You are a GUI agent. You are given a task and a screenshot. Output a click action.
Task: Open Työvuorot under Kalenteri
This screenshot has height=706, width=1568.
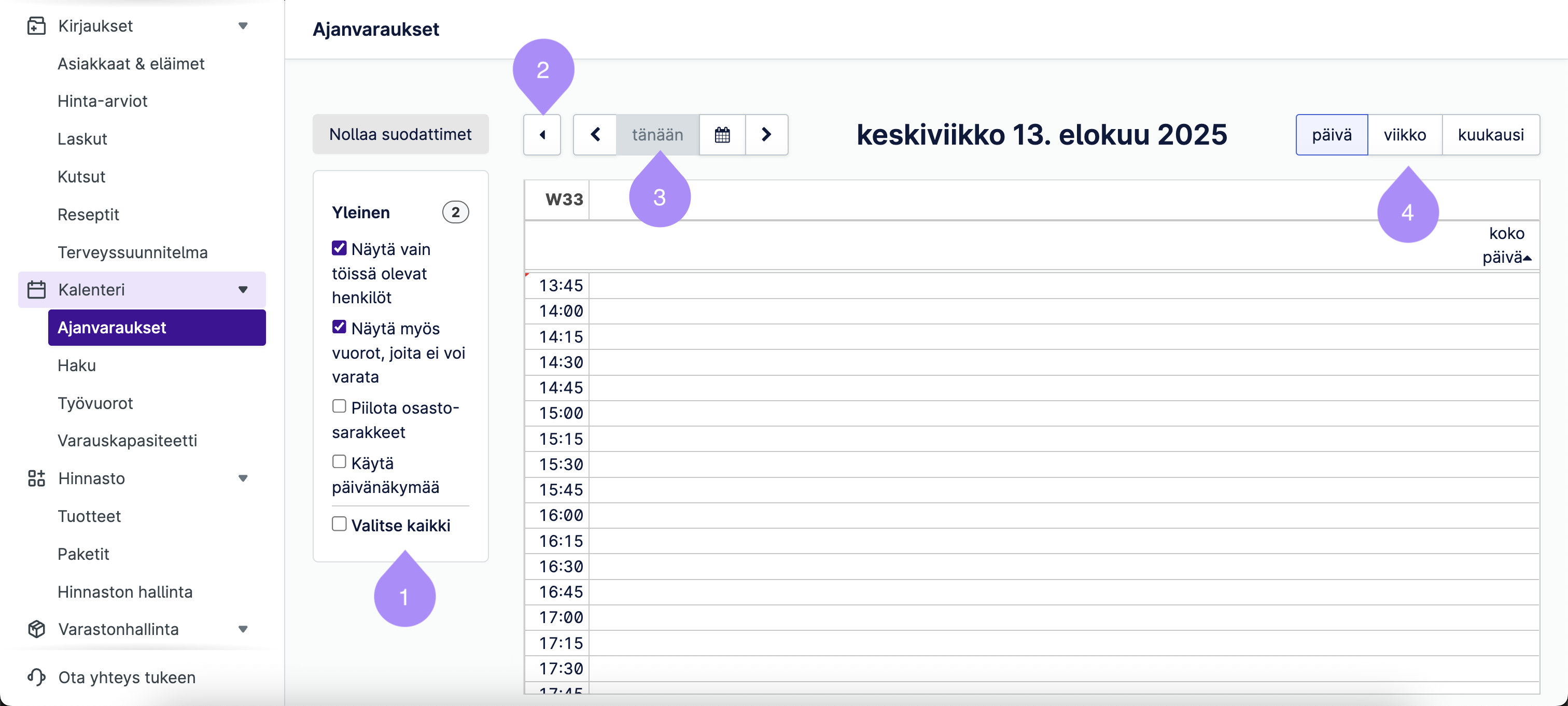pos(95,403)
